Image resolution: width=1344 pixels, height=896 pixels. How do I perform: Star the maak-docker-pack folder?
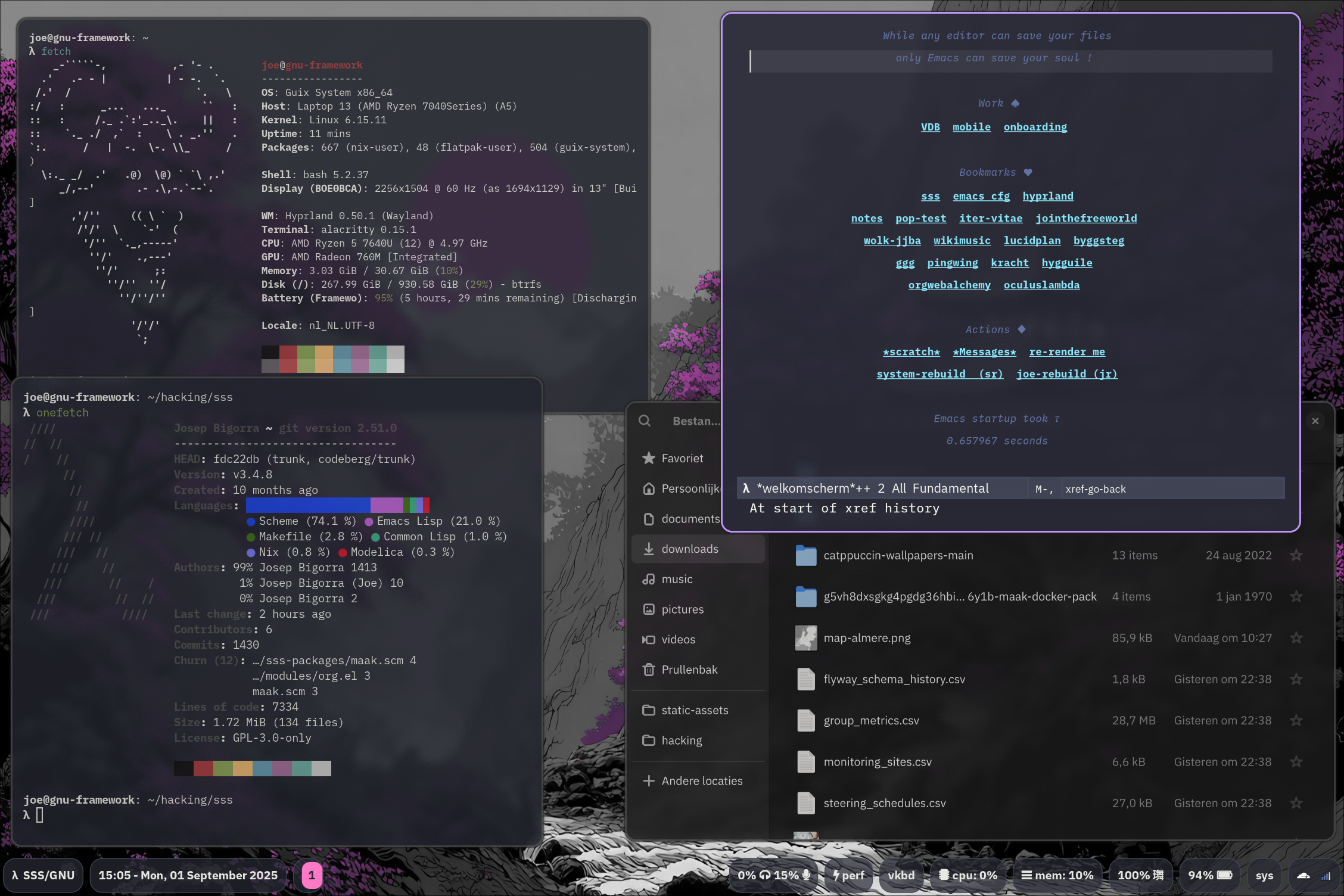coord(1296,596)
